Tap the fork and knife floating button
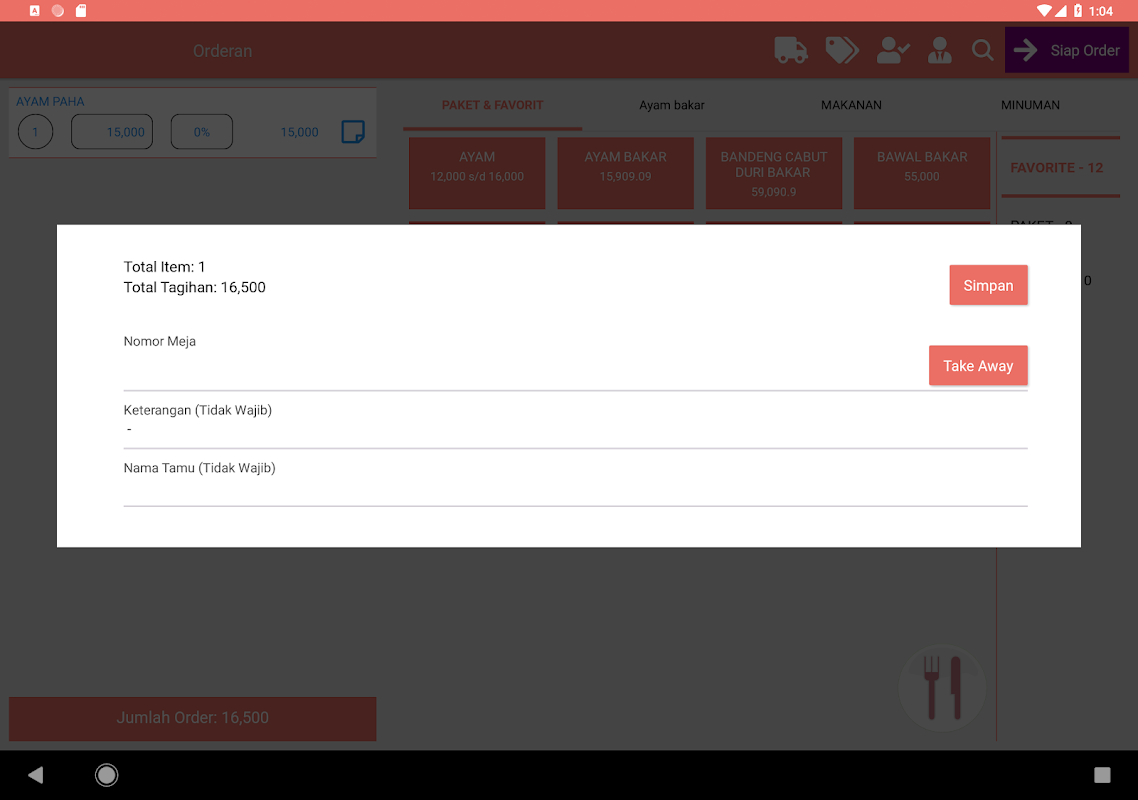The image size is (1138, 800). tap(941, 687)
